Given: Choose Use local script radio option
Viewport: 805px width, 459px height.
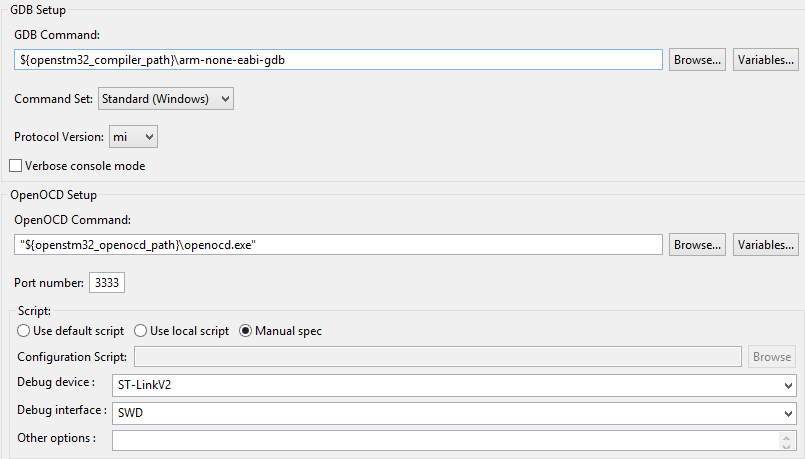Looking at the screenshot, I should [141, 331].
